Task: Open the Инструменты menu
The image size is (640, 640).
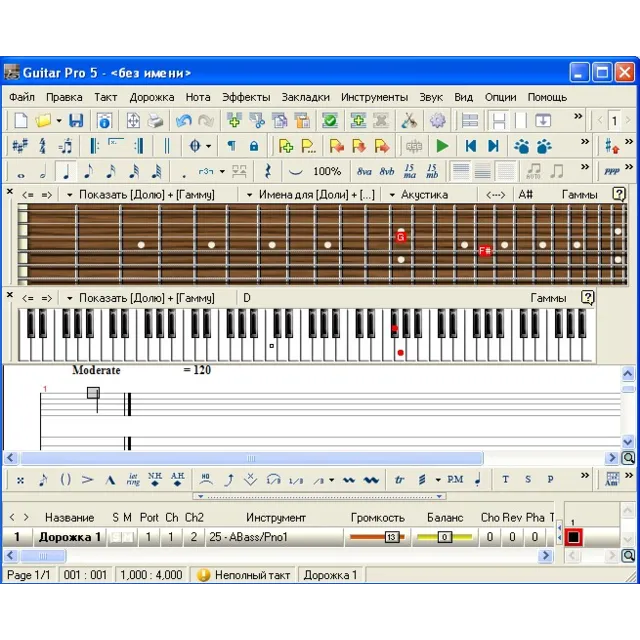Action: [374, 97]
